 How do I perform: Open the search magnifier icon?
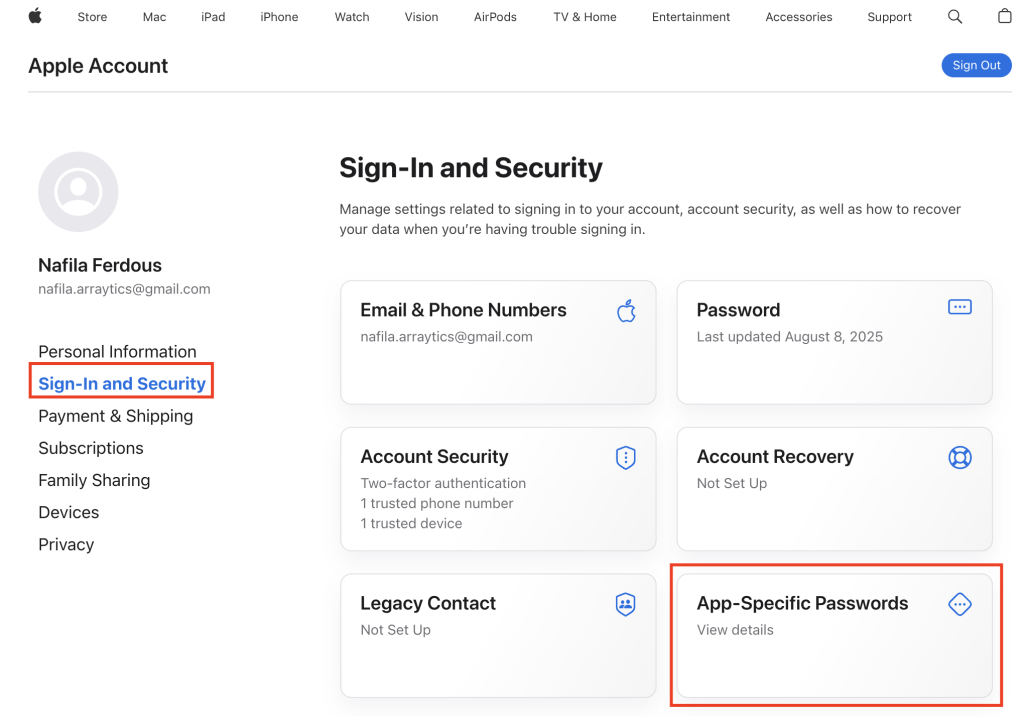(955, 17)
